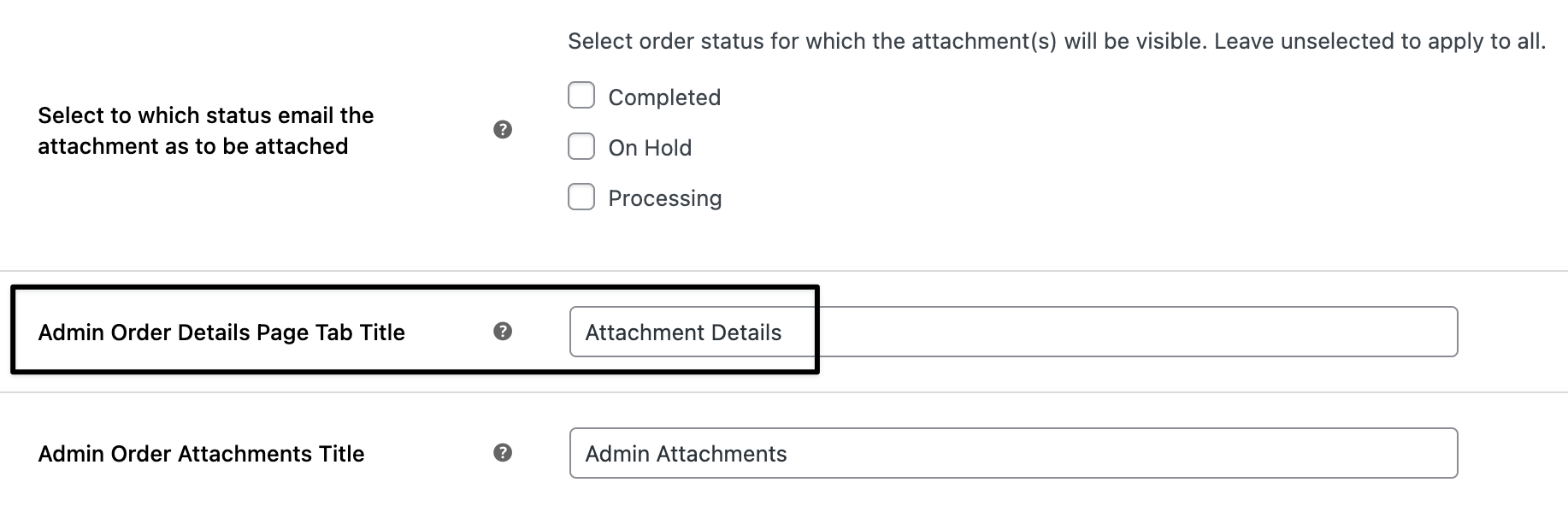Select the text "Attachment Details" inside its field
The width and height of the screenshot is (1568, 506).
(683, 332)
